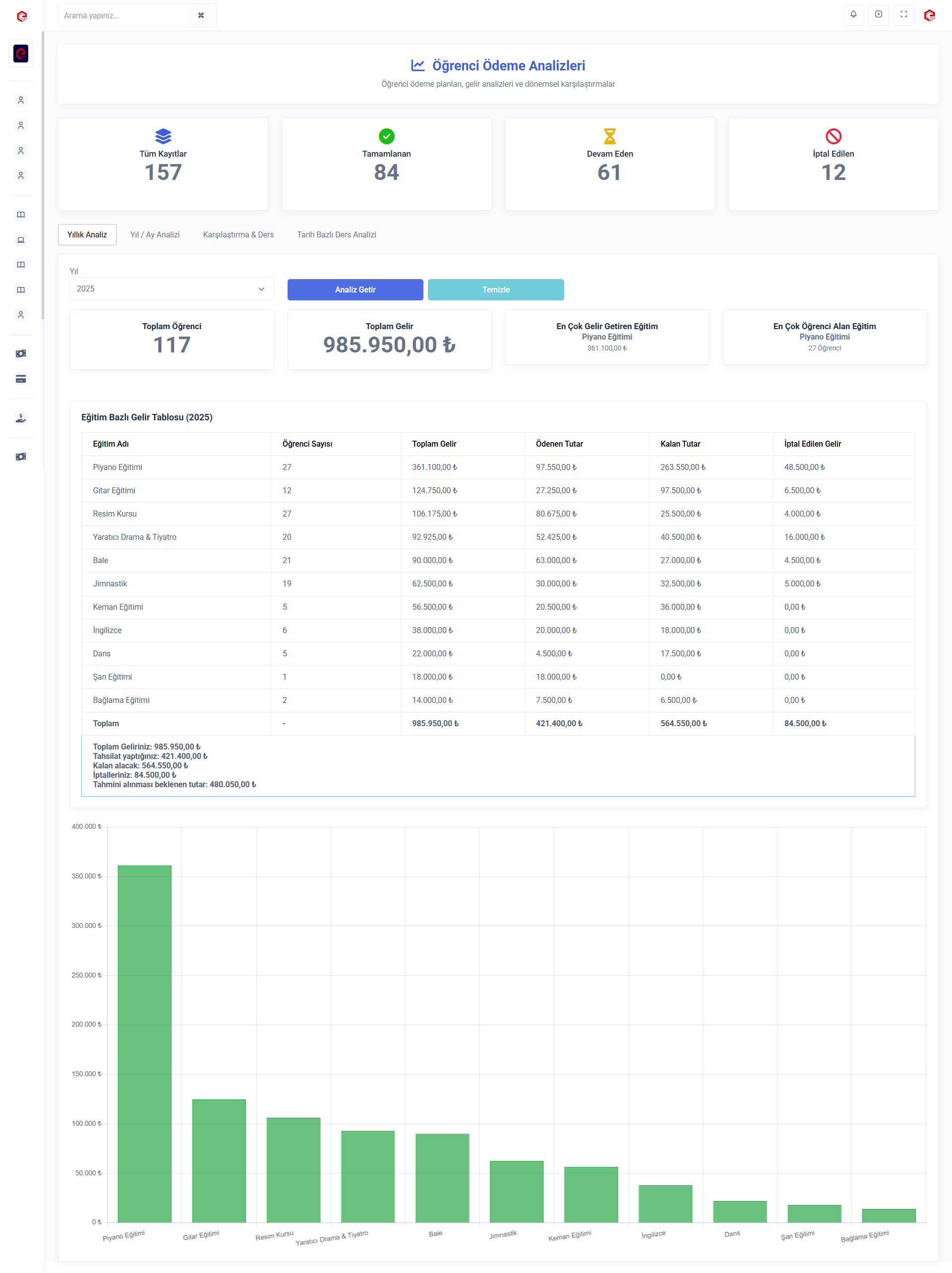Open the Karşılaştırma & Ders tab
952x1273 pixels.
coord(238,235)
